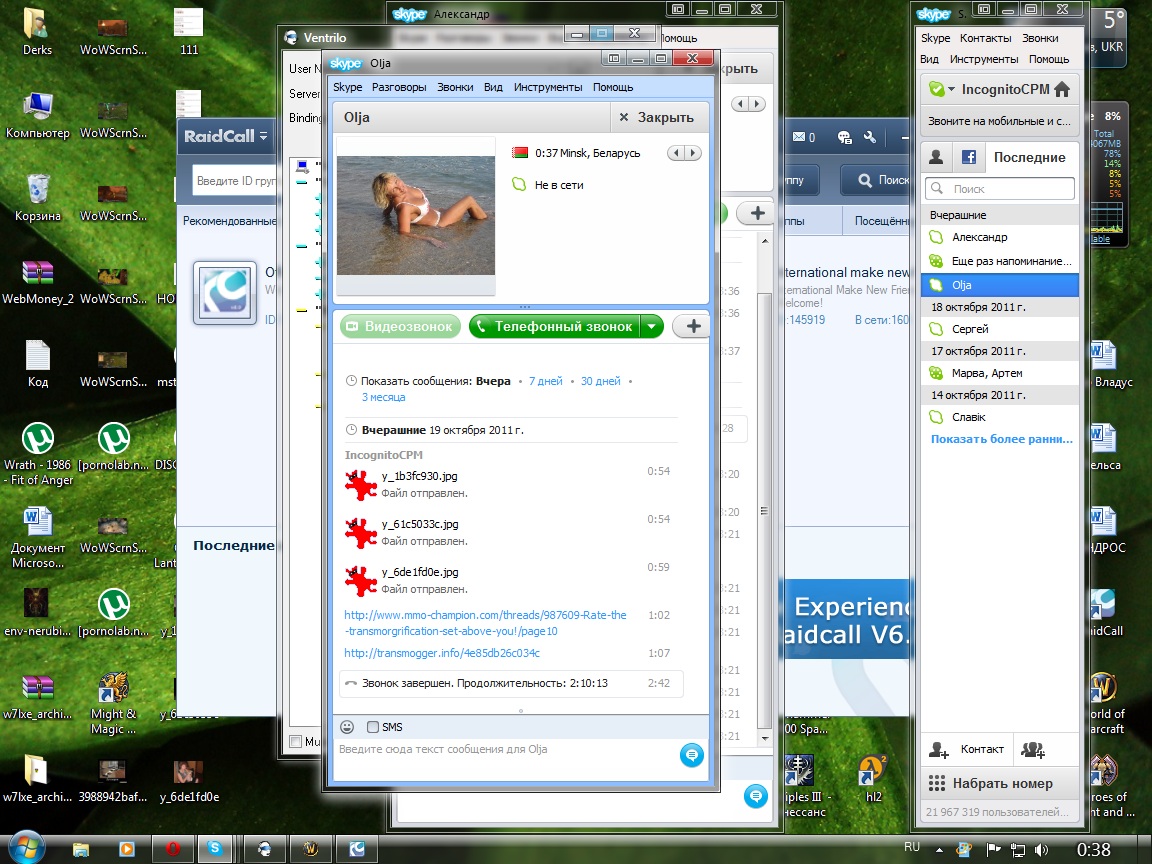Image resolution: width=1152 pixels, height=864 pixels.
Task: Switch to the contacts person tab in Skype
Action: (936, 156)
